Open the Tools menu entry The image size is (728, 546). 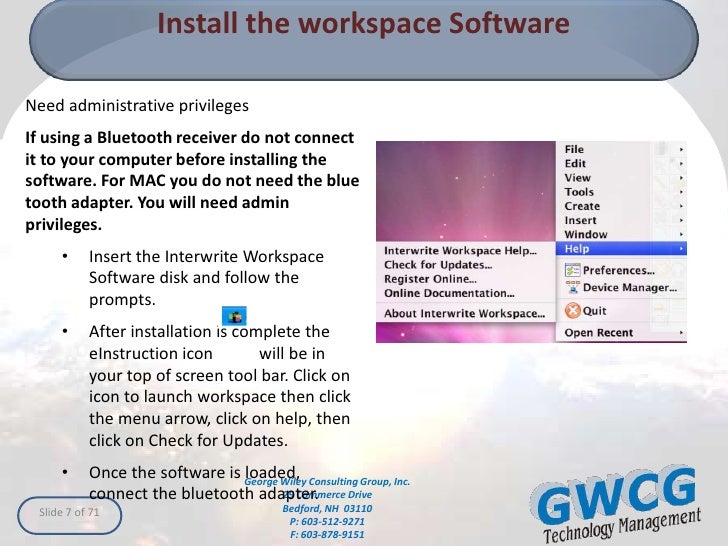pos(621,192)
